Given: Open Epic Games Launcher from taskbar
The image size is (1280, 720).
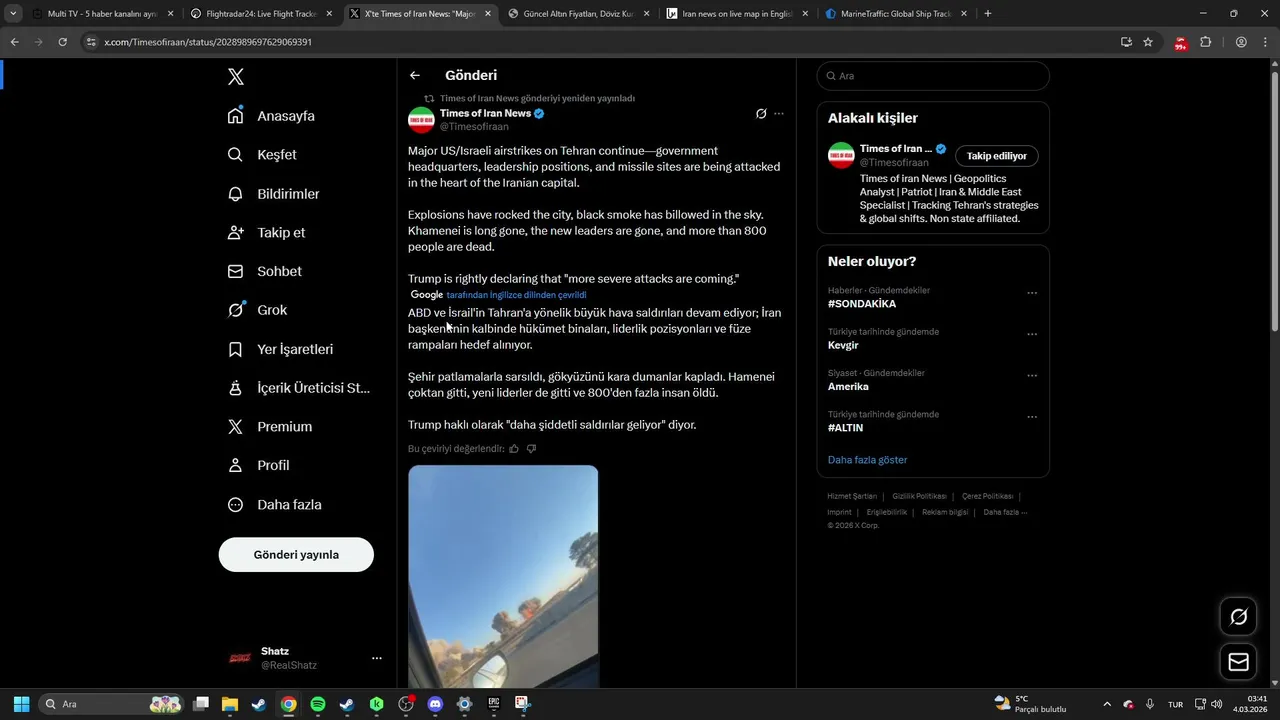Looking at the screenshot, I should tap(493, 704).
